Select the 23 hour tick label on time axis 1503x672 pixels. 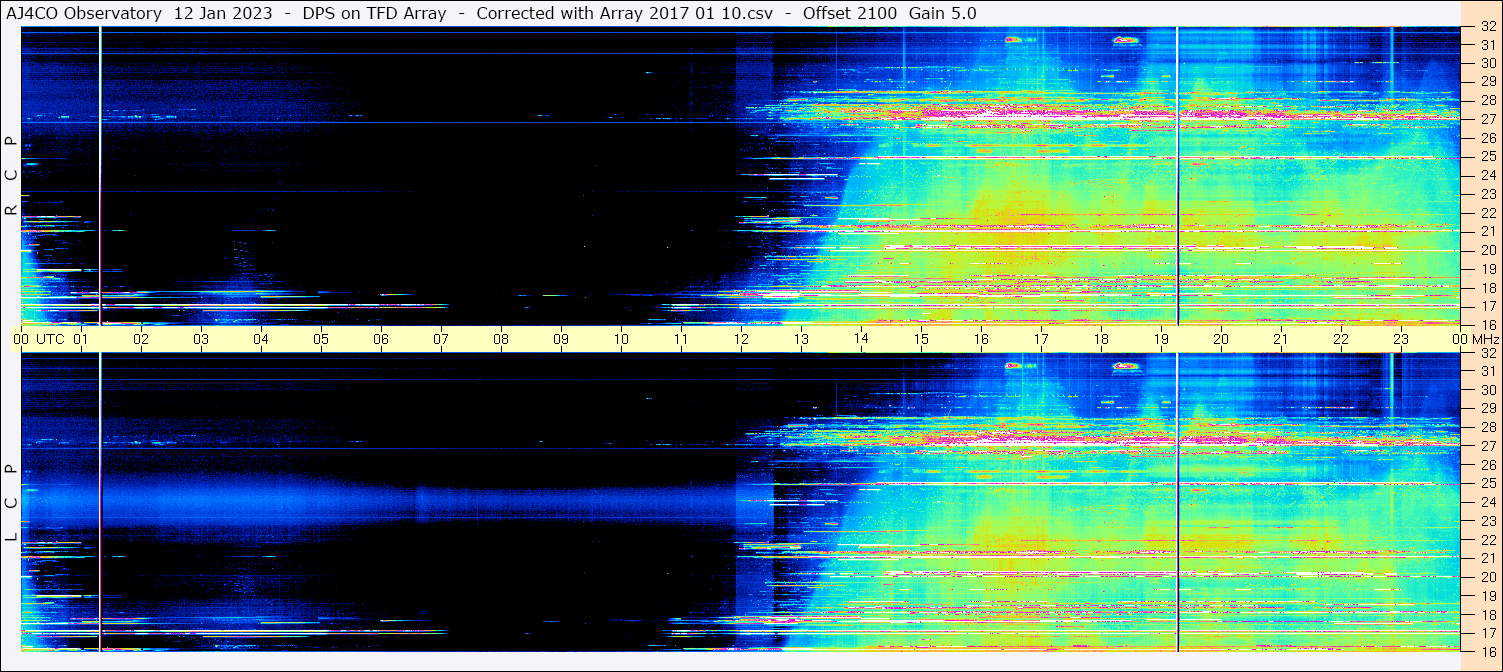click(x=1401, y=339)
